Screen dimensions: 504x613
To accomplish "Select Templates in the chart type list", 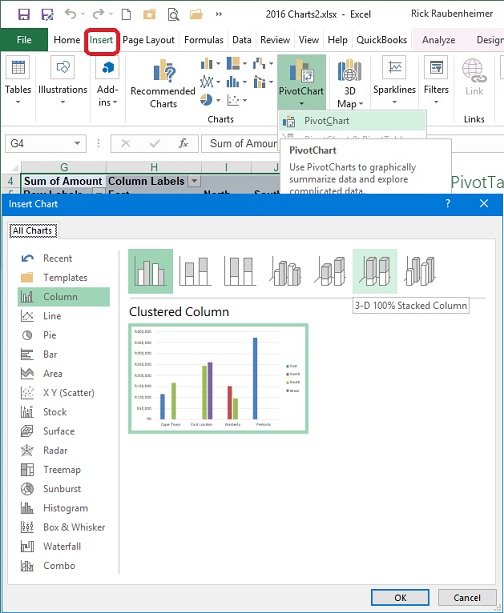I will point(64,278).
